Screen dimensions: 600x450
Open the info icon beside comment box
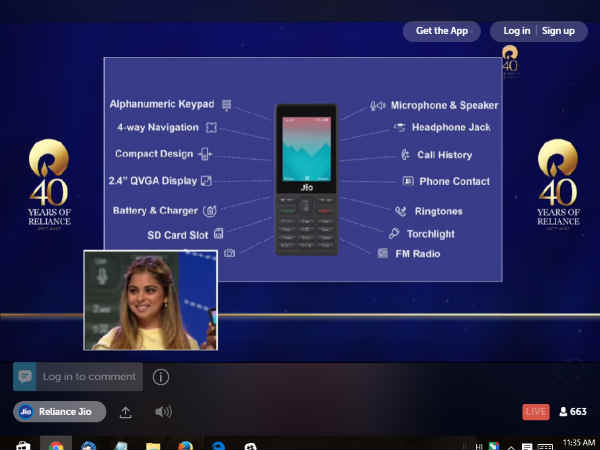point(161,377)
